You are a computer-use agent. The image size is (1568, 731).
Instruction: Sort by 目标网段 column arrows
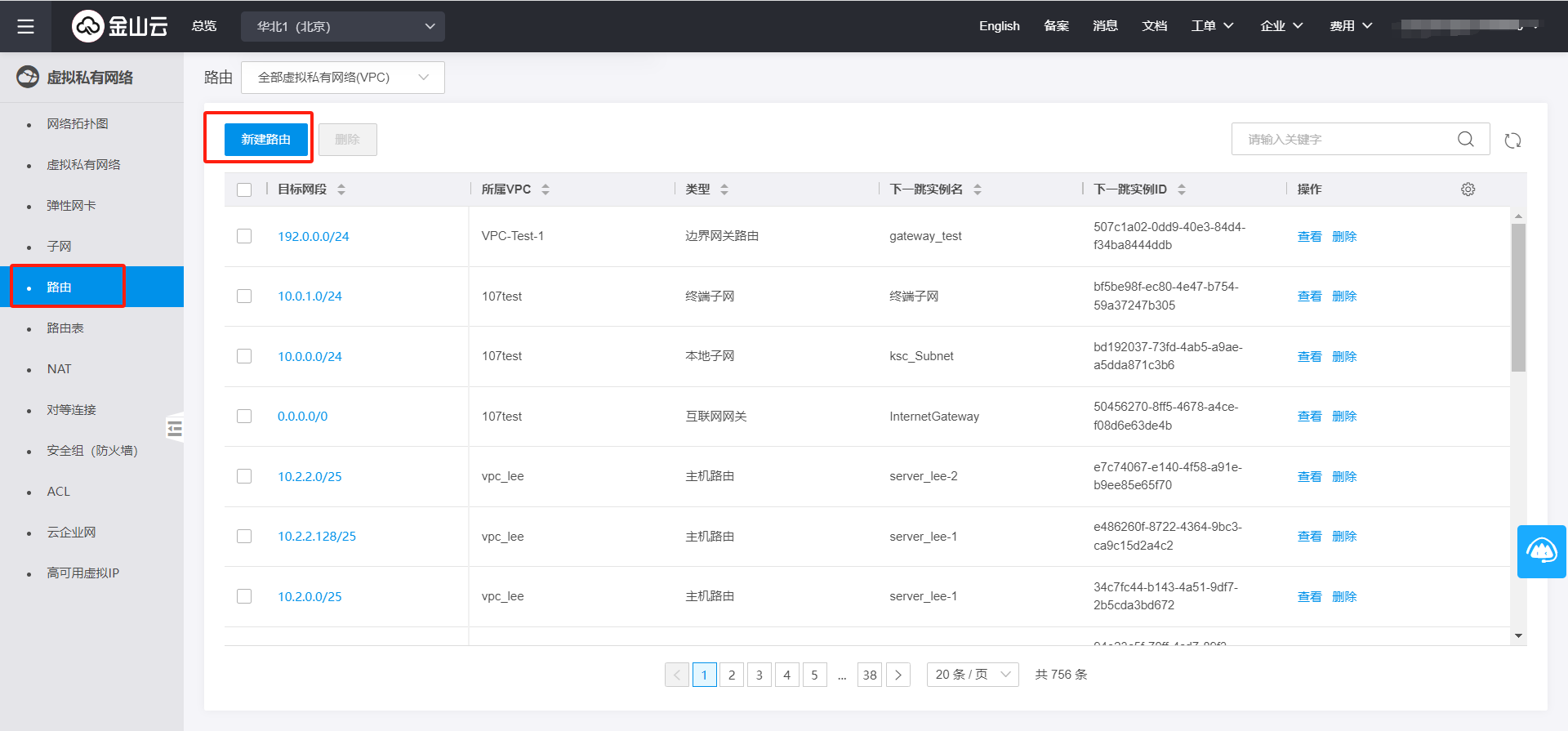[341, 189]
